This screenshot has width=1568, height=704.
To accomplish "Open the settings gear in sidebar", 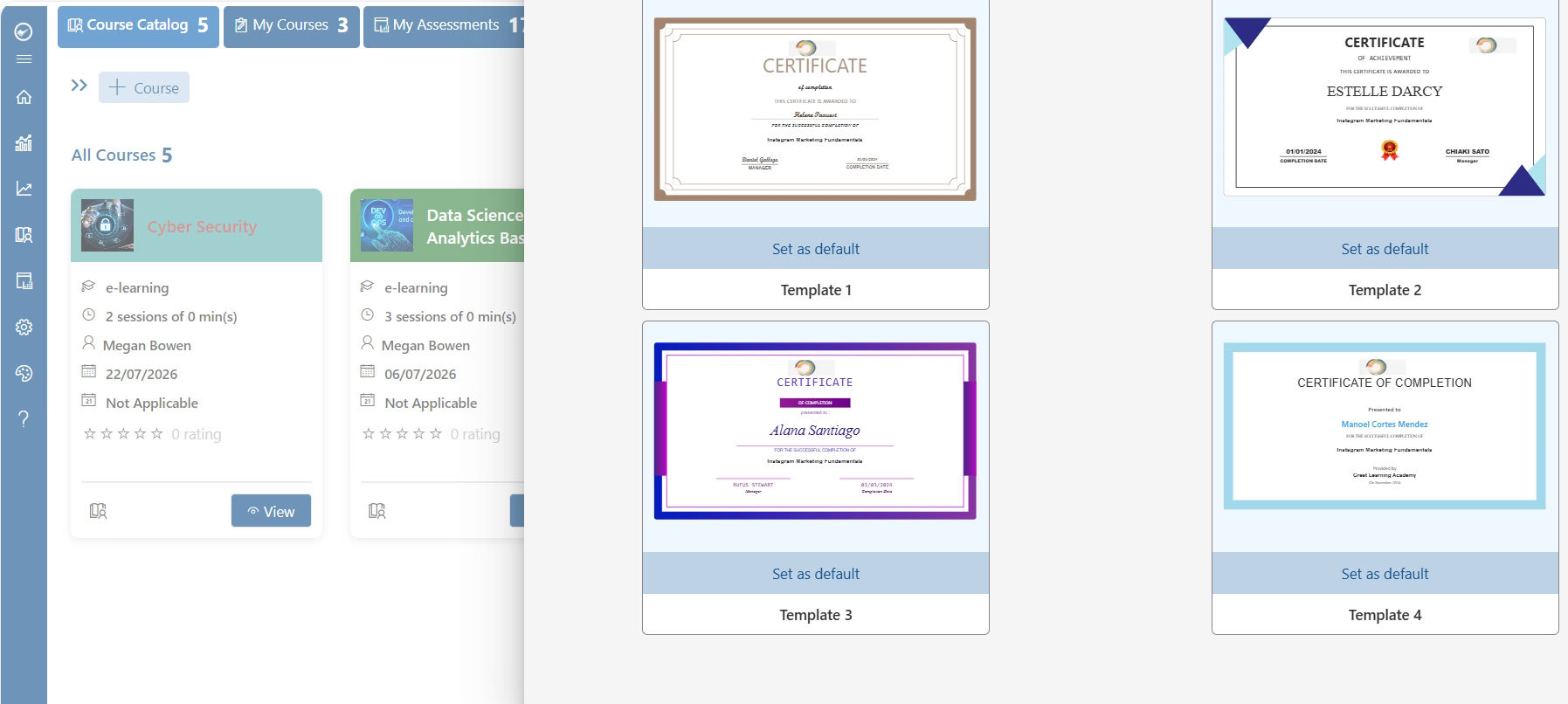I will 24,327.
